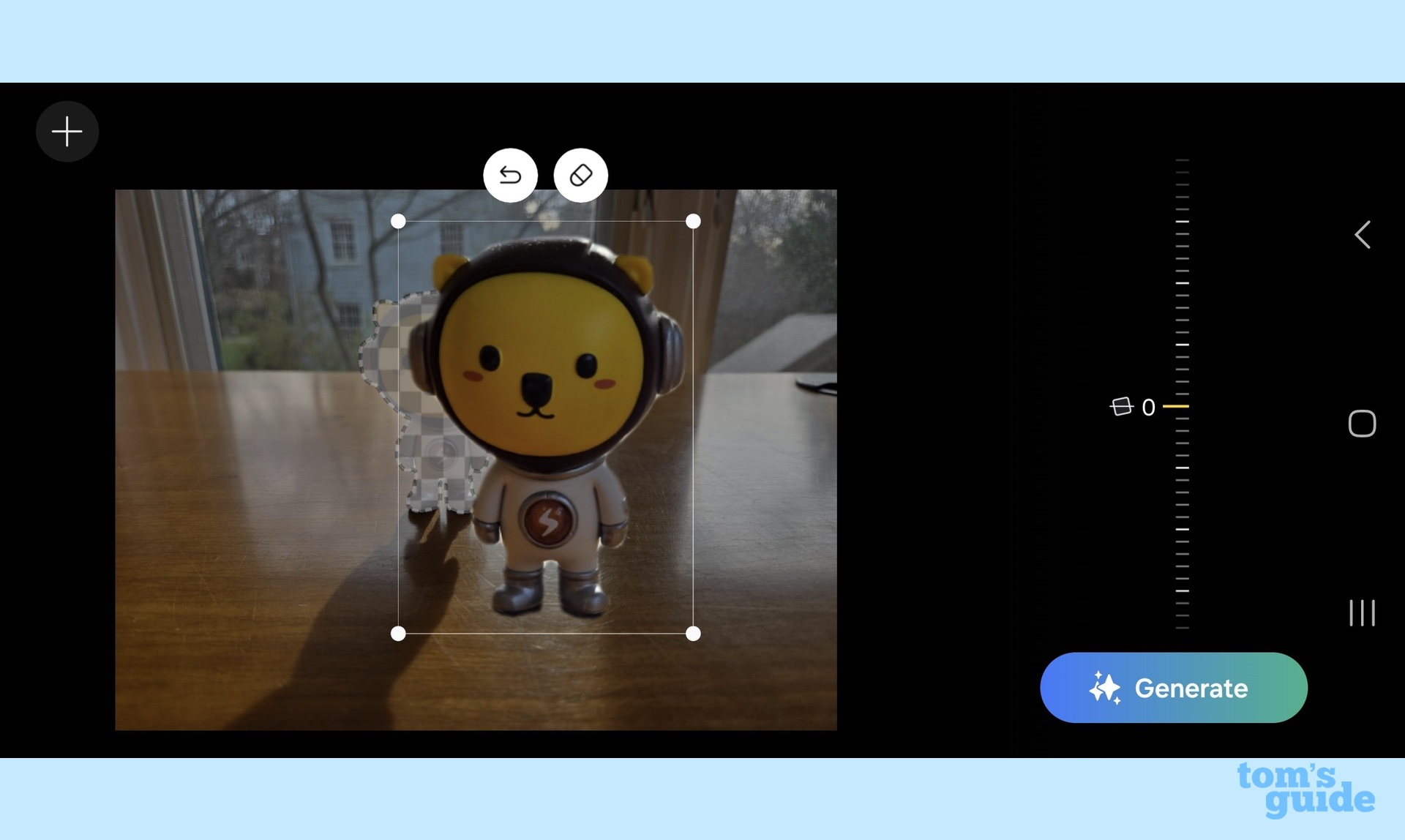Screen dimensions: 1405x840
Task: Select the eraser tool icon
Action: [580, 176]
